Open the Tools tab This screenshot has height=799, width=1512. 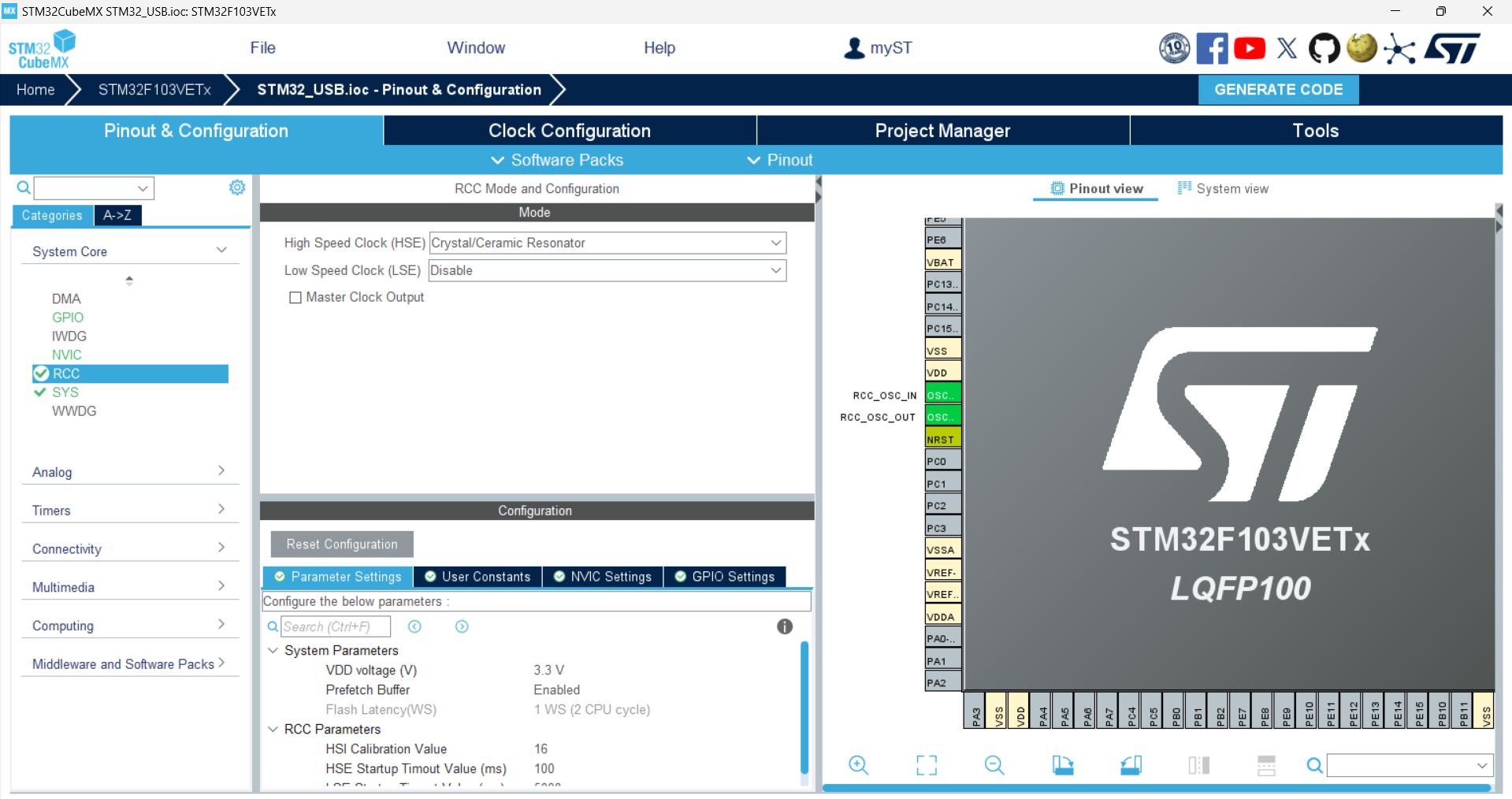pos(1316,131)
